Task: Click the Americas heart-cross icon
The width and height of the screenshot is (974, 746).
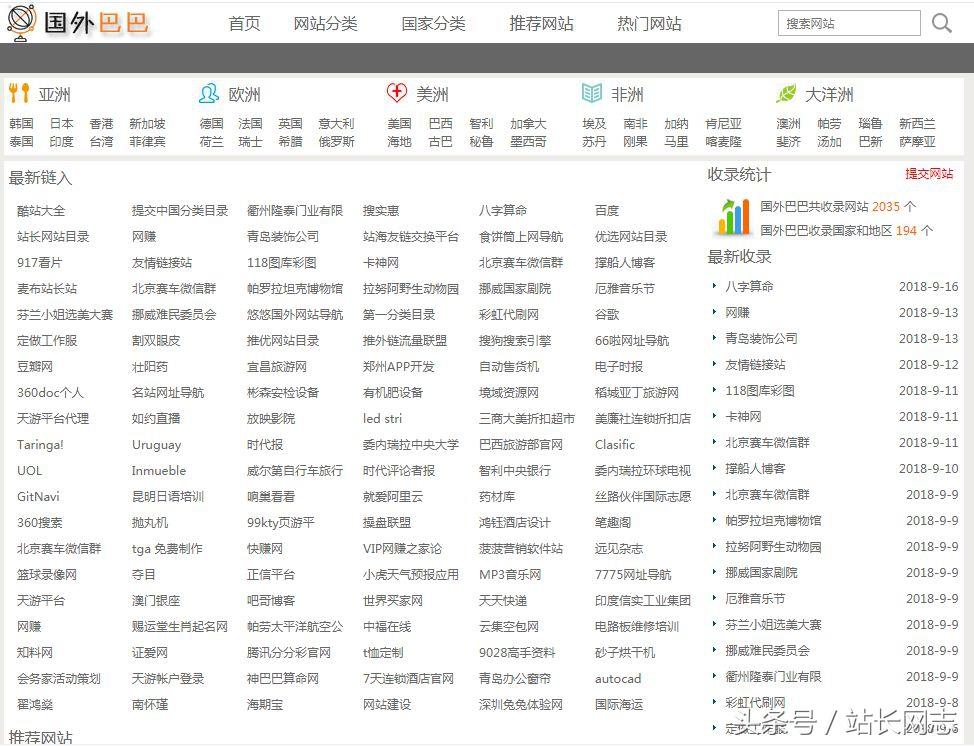Action: click(397, 93)
